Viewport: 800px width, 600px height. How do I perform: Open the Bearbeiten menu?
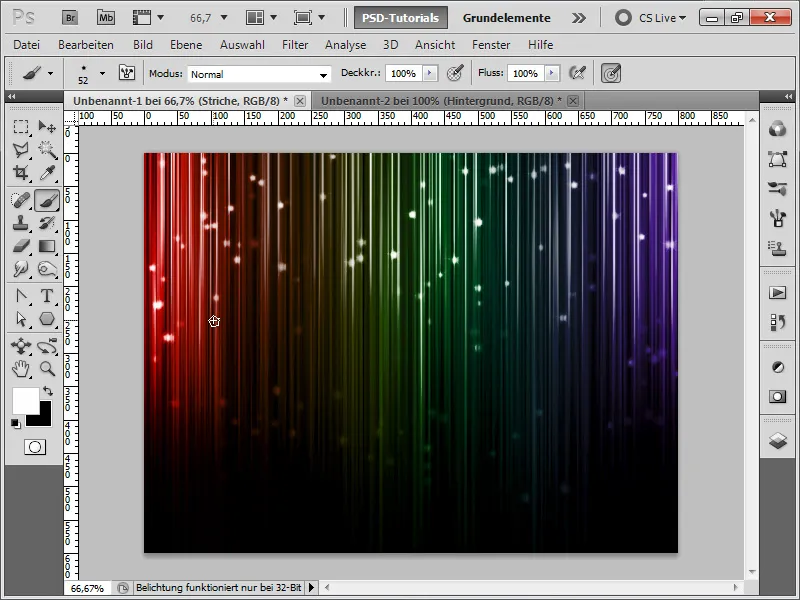[x=86, y=45]
